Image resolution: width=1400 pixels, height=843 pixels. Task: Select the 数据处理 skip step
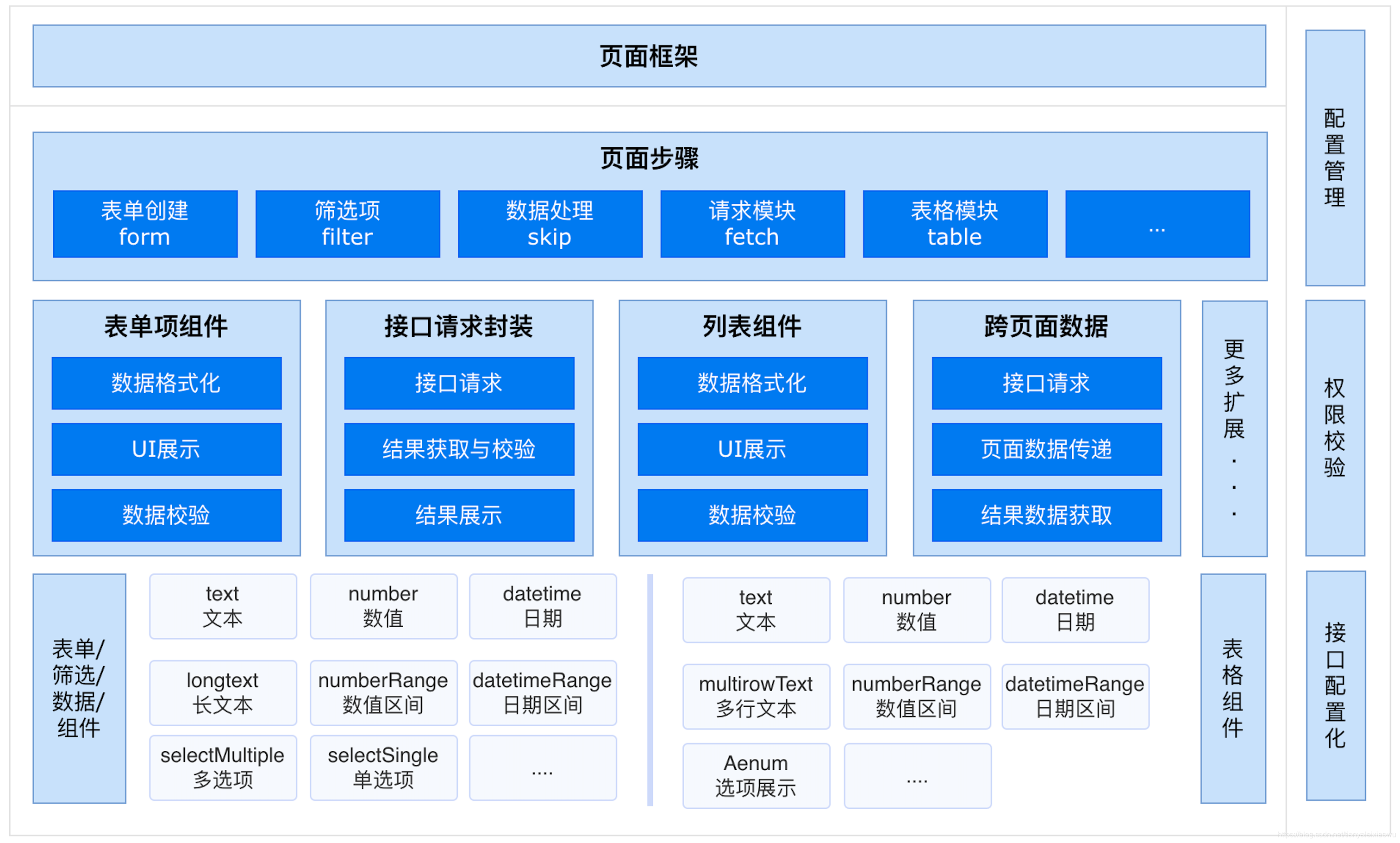click(550, 224)
